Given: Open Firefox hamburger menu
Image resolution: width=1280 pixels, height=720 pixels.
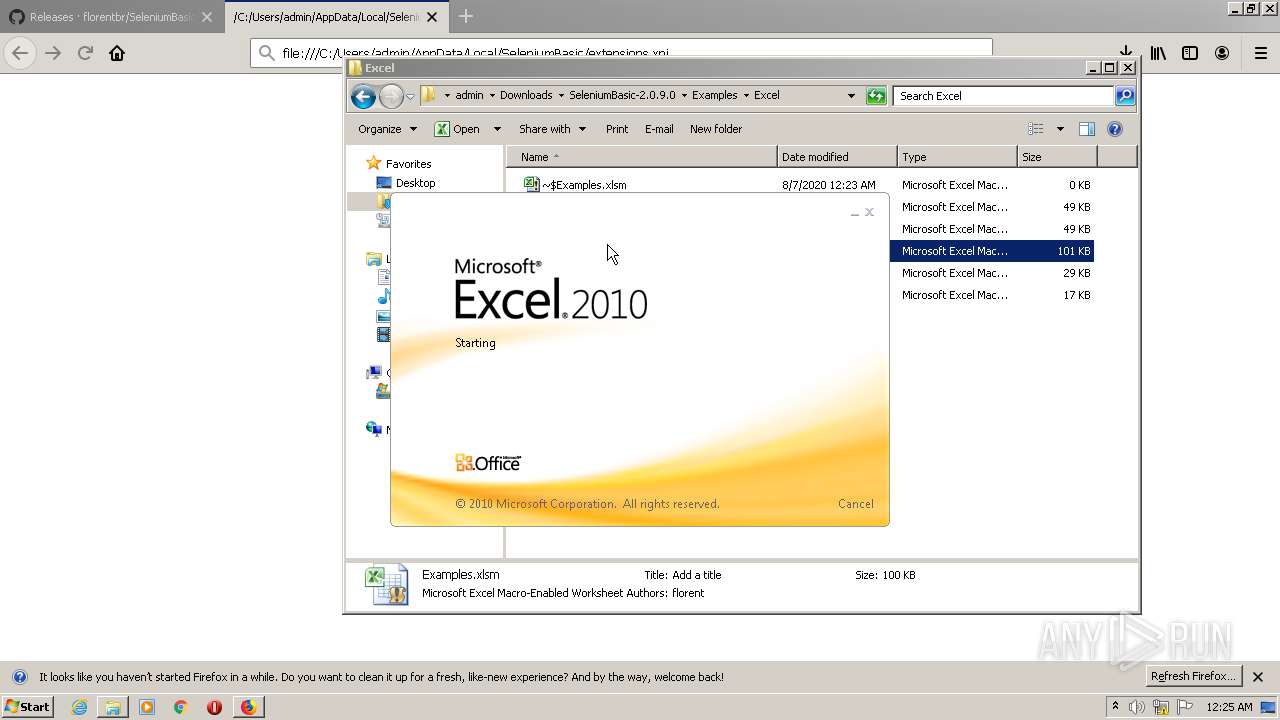Looking at the screenshot, I should tap(1260, 54).
